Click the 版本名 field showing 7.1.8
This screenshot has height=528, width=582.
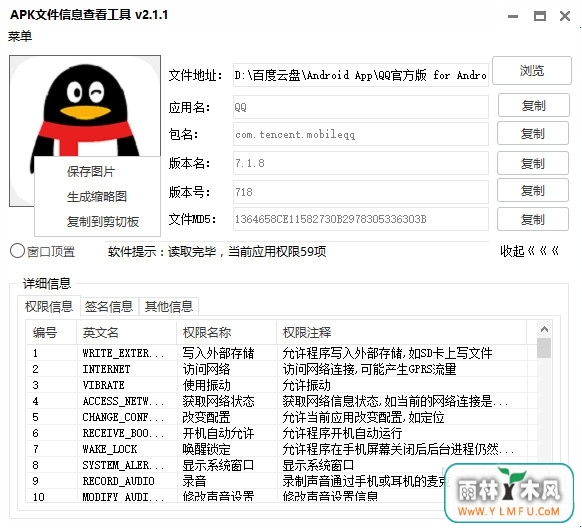[x=360, y=163]
